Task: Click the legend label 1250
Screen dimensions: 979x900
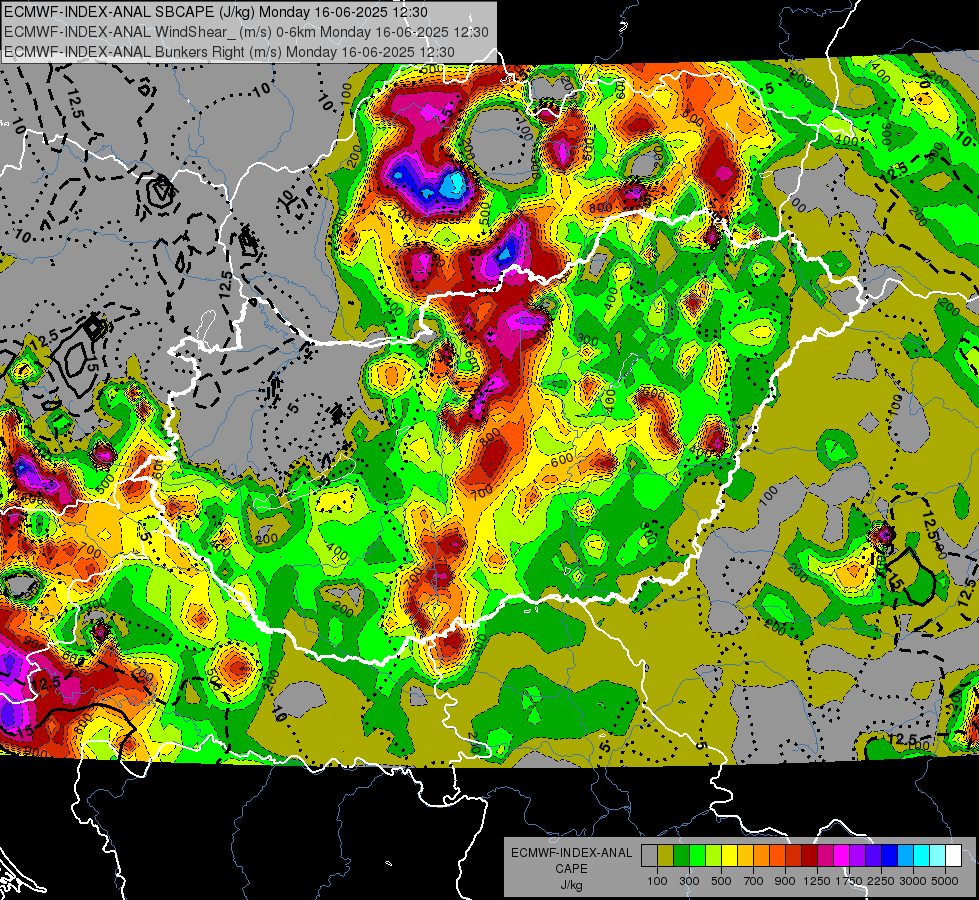Action: pyautogui.click(x=817, y=881)
